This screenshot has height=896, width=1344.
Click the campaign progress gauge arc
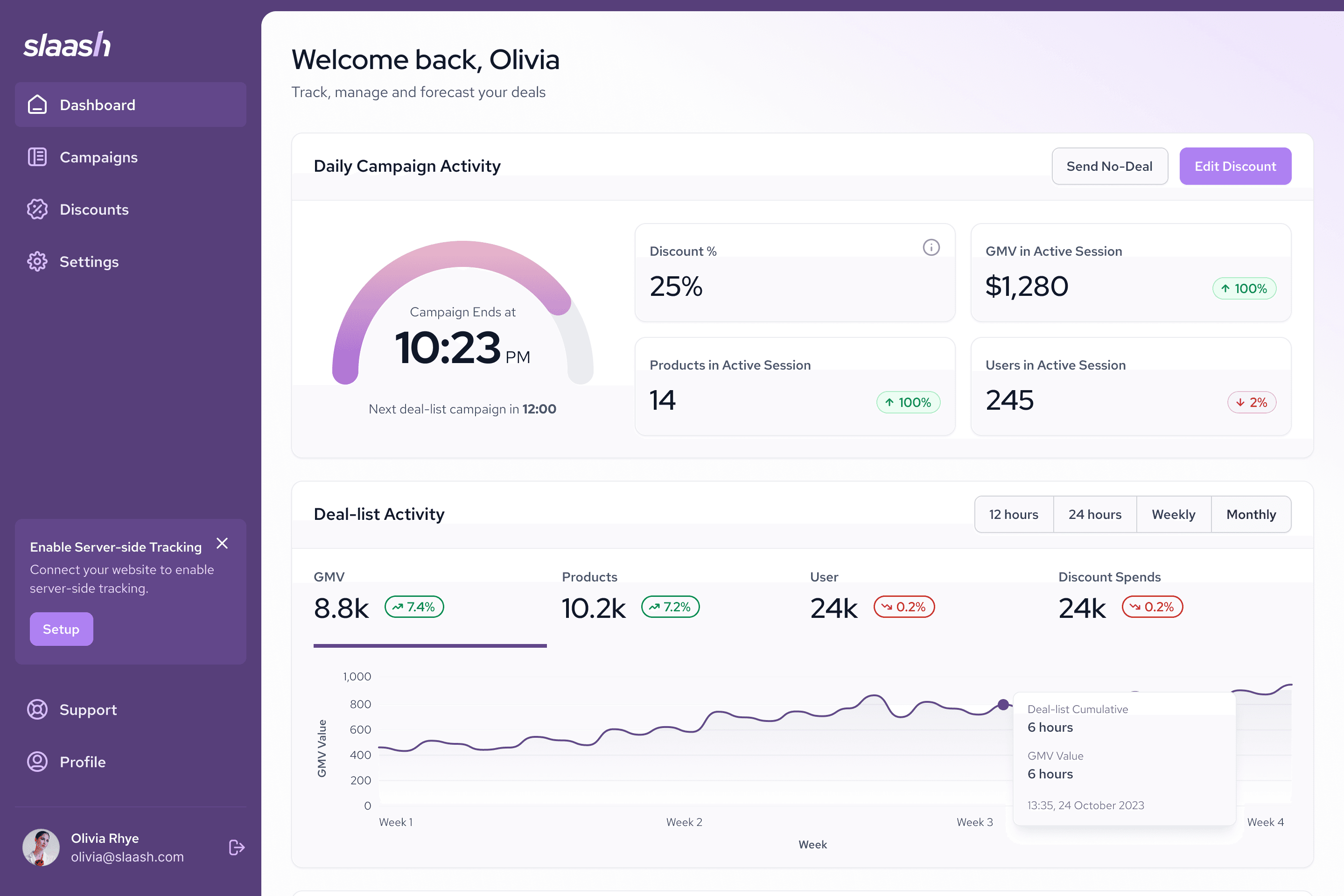(x=463, y=254)
